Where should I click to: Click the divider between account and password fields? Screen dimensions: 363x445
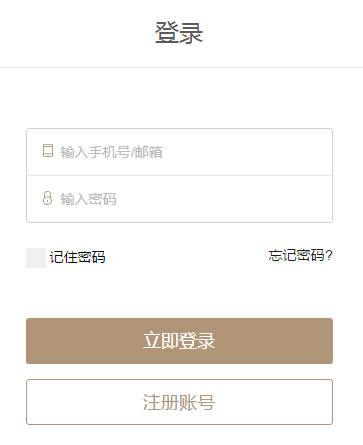(179, 175)
